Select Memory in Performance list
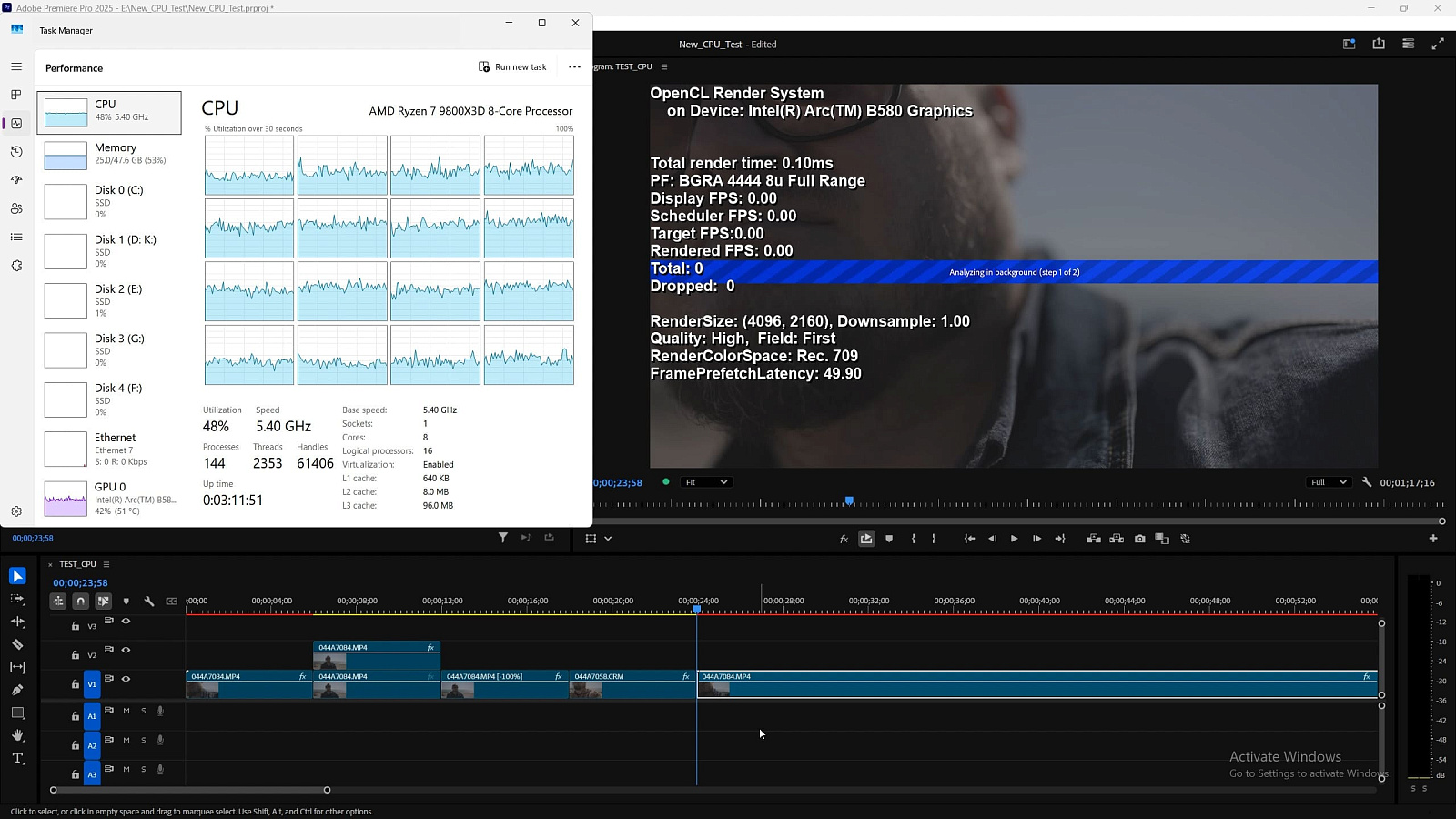 tap(109, 155)
